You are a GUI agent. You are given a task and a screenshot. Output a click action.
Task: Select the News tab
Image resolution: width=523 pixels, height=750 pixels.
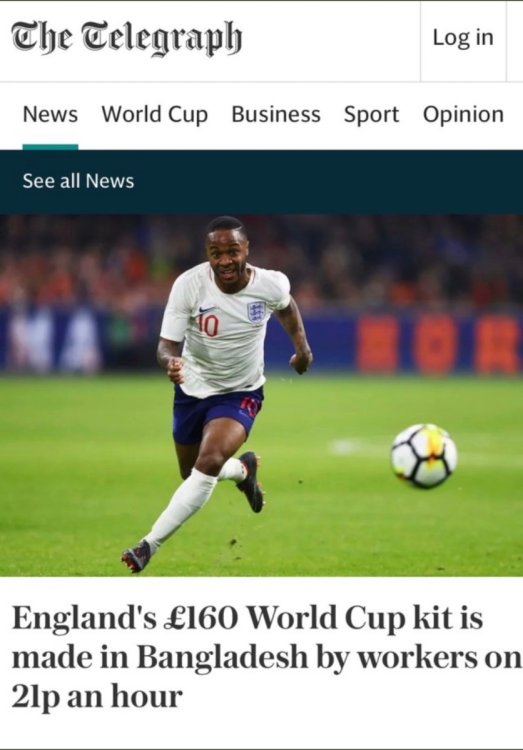pyautogui.click(x=50, y=114)
